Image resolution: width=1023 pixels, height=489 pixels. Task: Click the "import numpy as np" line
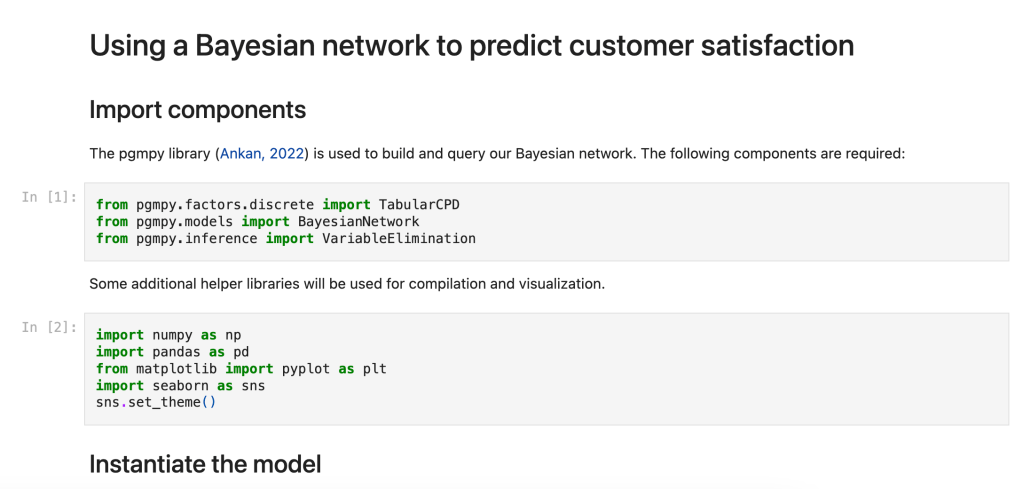point(168,335)
